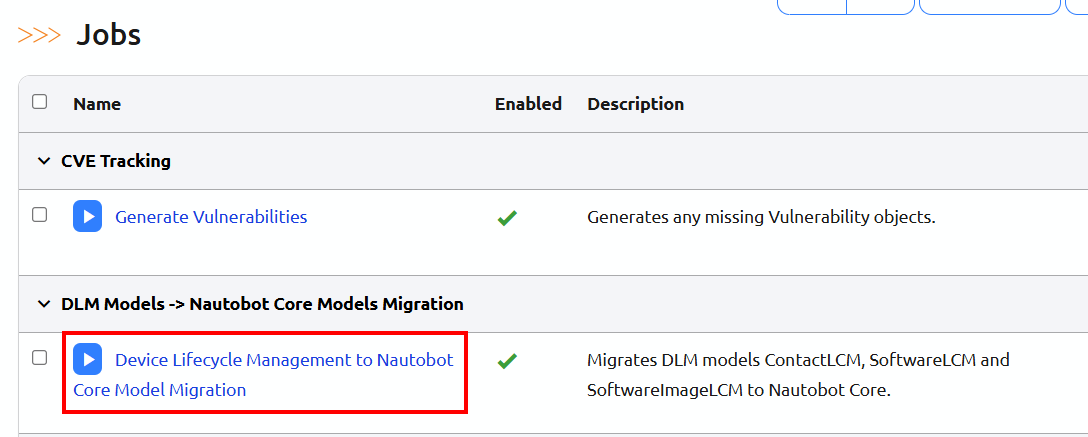This screenshot has height=437, width=1088.
Task: Run the Generate Vulnerabilities job via play icon
Action: tap(88, 216)
